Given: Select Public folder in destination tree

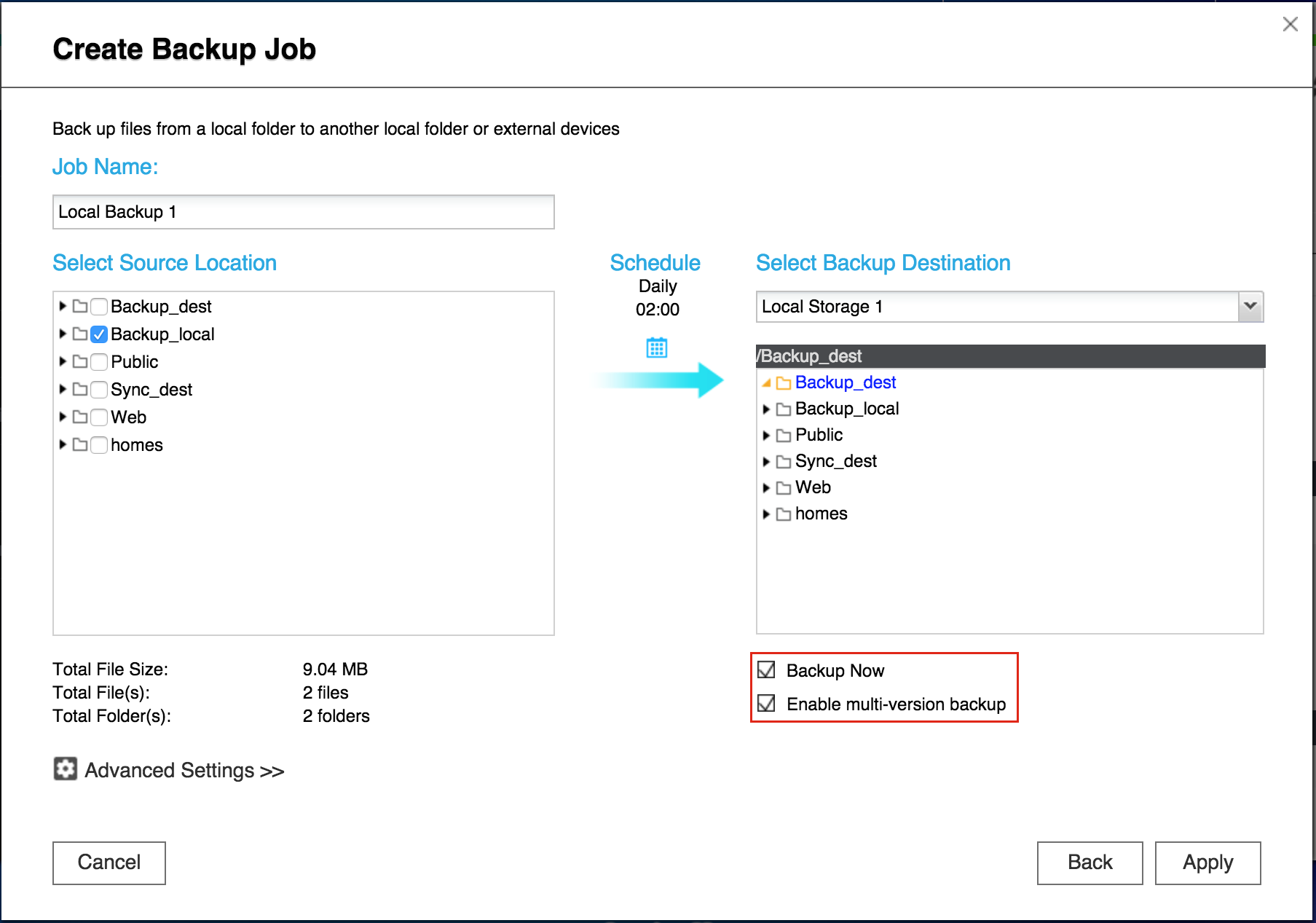Looking at the screenshot, I should 819,435.
